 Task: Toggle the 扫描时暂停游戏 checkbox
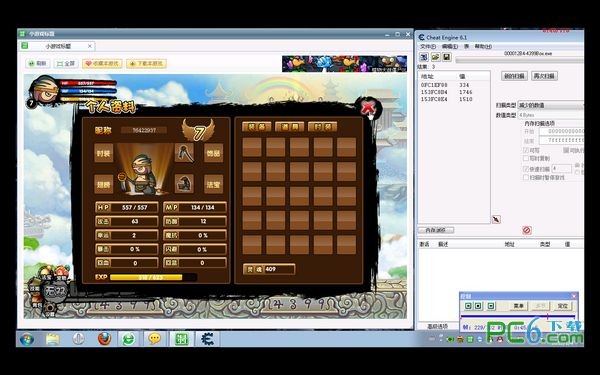[x=526, y=177]
